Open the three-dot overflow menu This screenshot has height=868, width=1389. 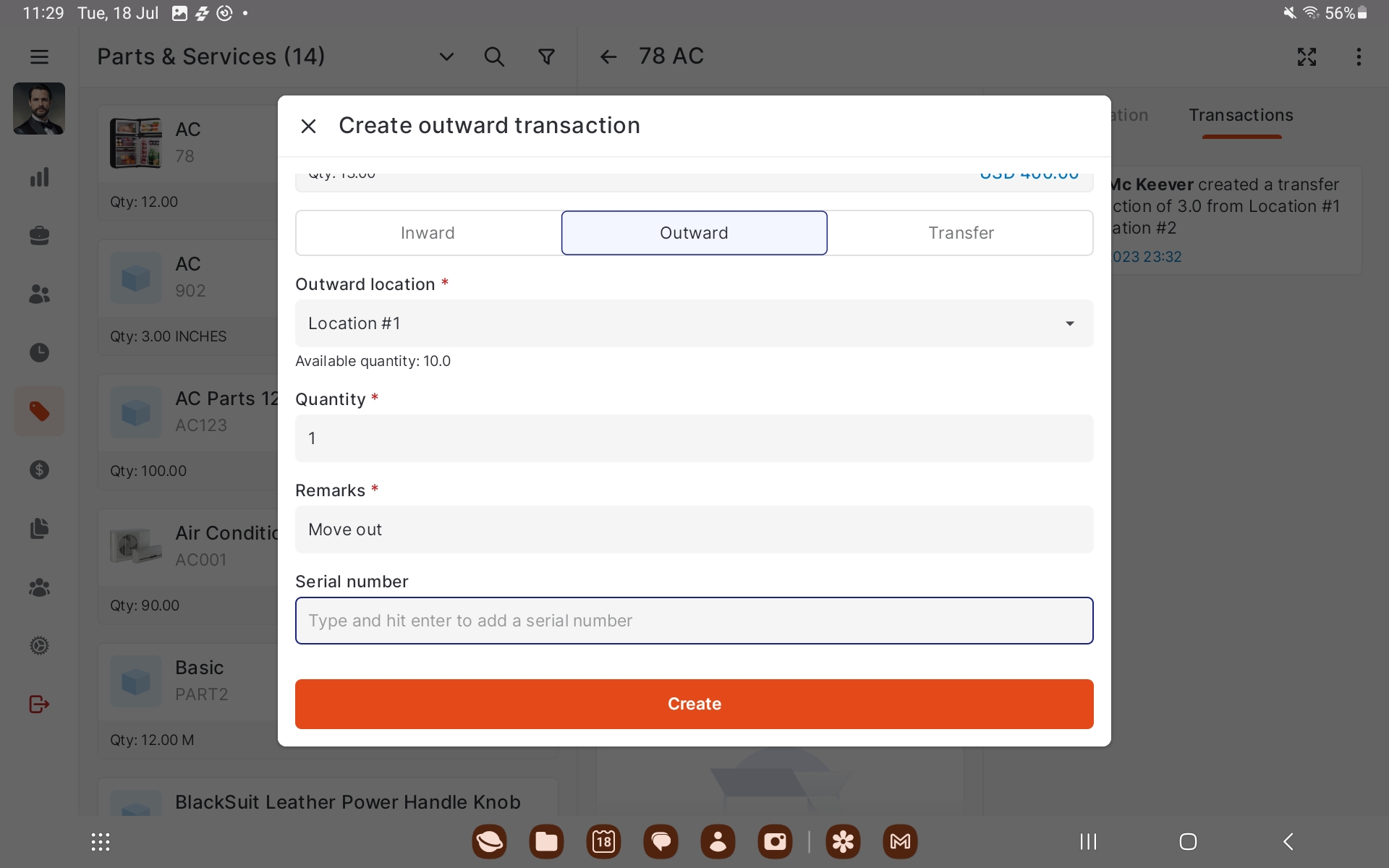point(1359,56)
